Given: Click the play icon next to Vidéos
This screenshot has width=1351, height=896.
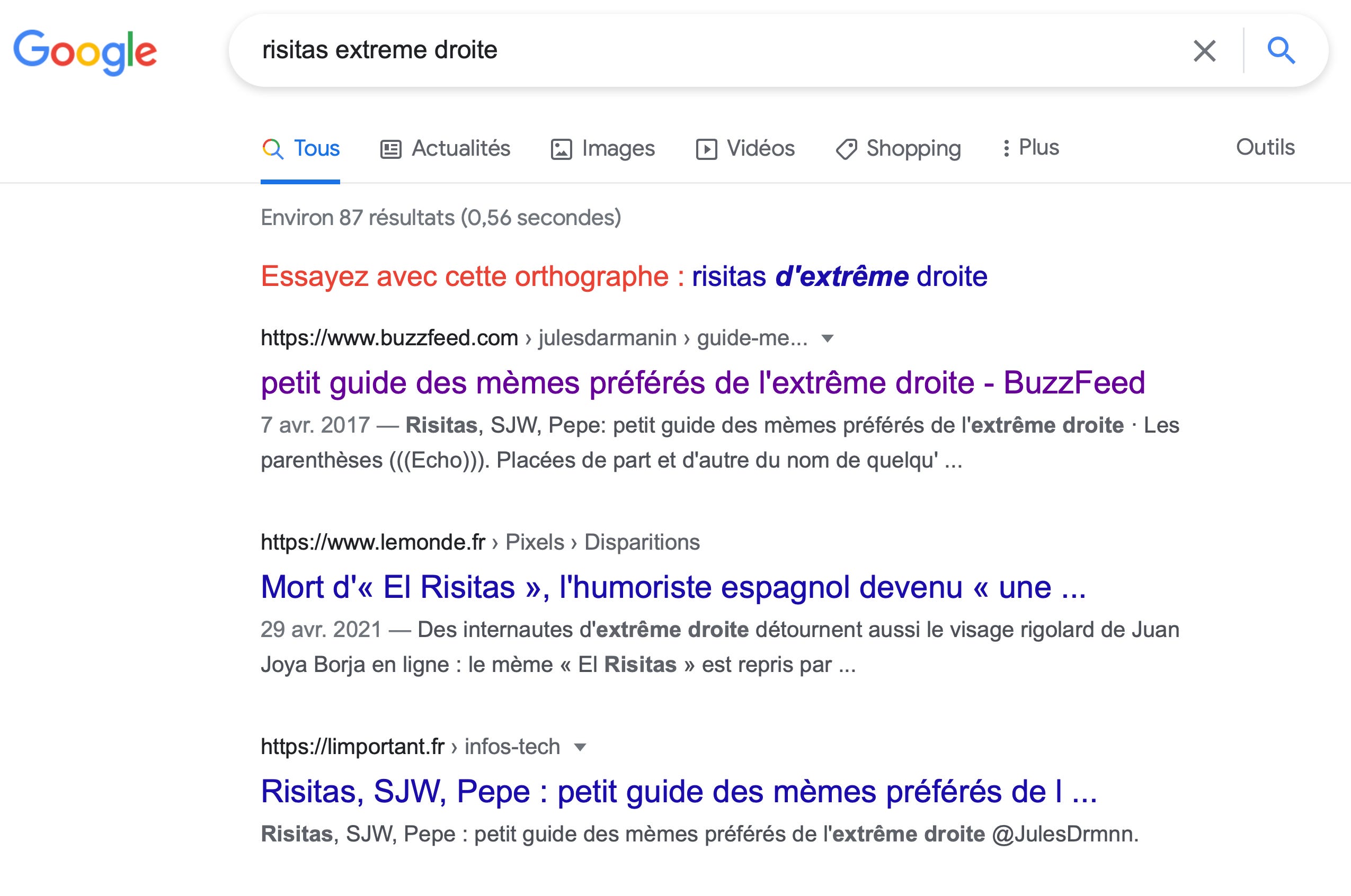Looking at the screenshot, I should tap(706, 150).
